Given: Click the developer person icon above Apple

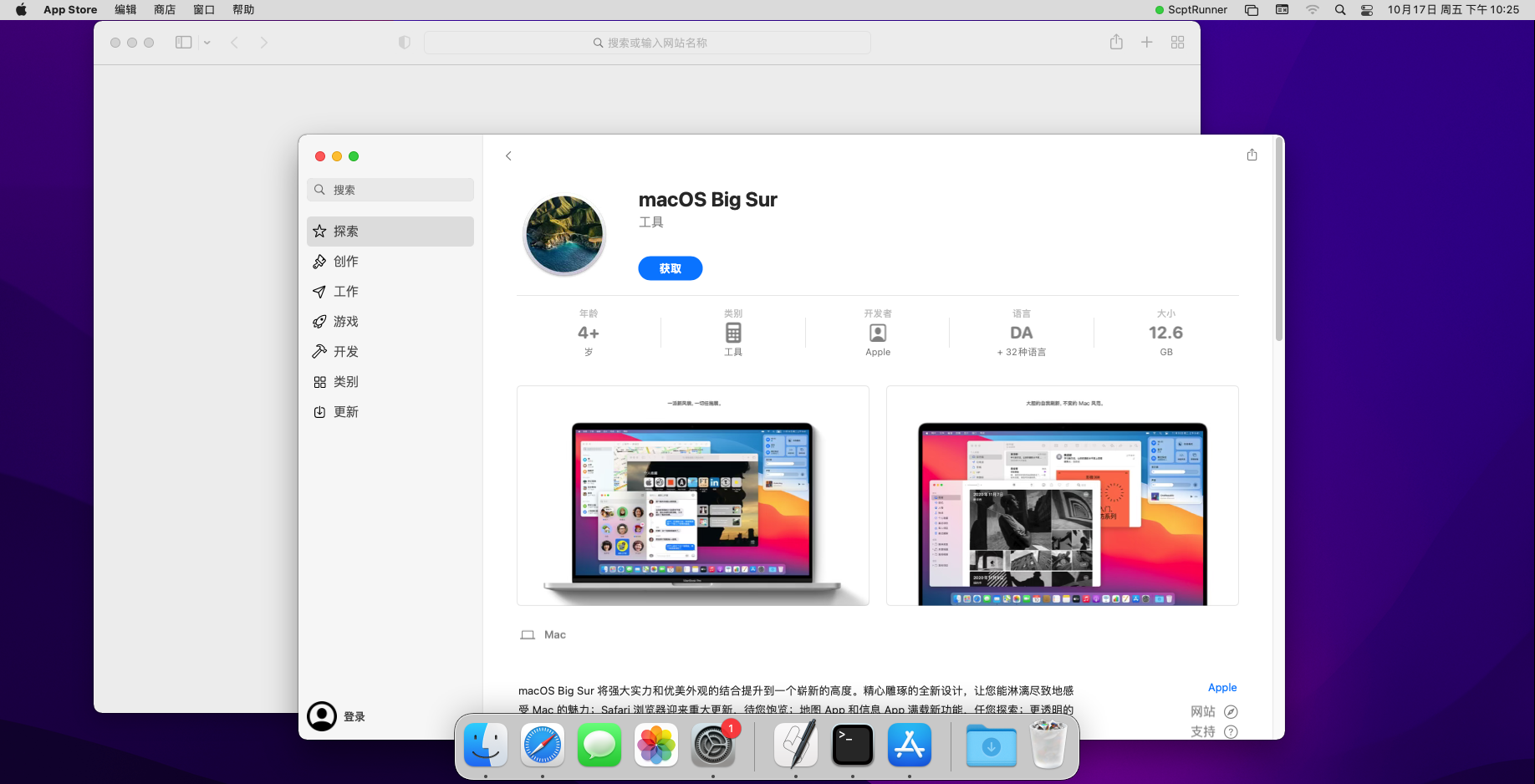Looking at the screenshot, I should point(878,333).
